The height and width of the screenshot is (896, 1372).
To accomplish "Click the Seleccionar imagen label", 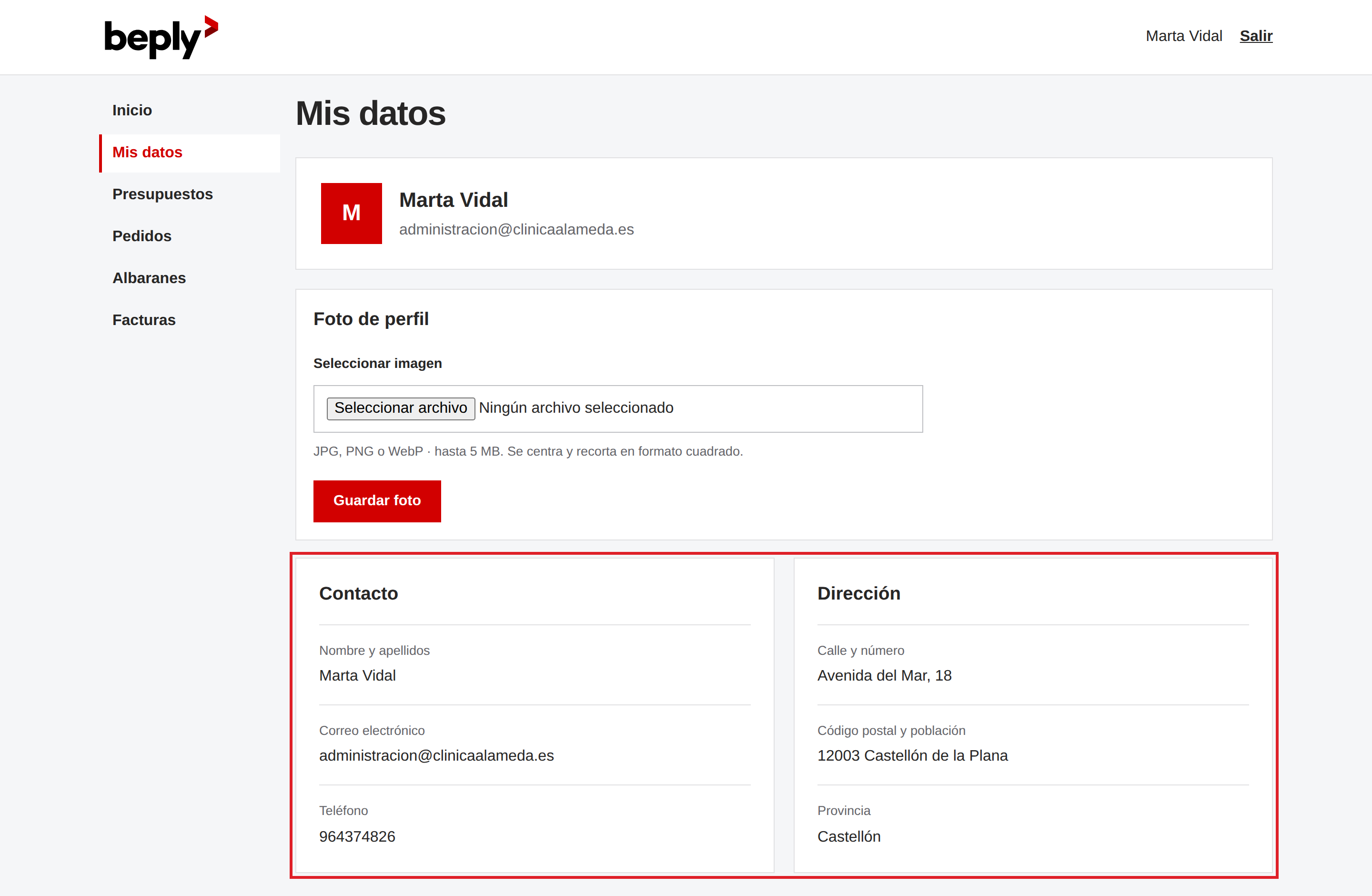I will coord(378,363).
